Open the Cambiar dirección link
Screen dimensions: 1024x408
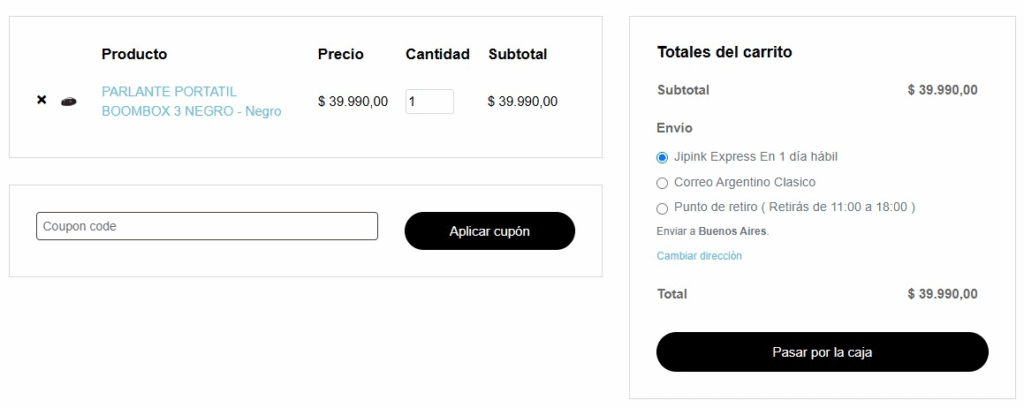point(699,256)
